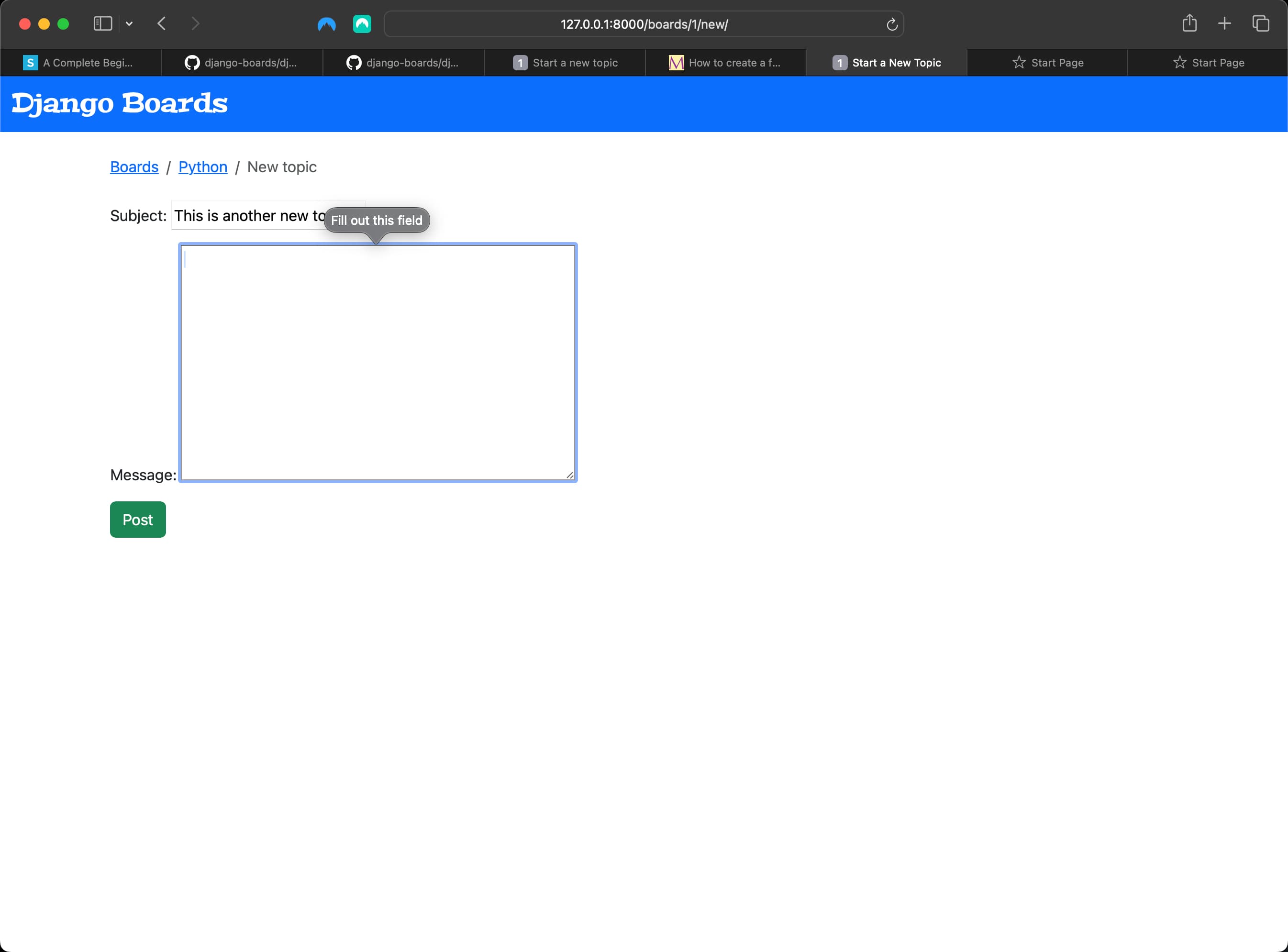Click the star icon on first Start Page tab
1288x952 pixels.
click(1019, 63)
